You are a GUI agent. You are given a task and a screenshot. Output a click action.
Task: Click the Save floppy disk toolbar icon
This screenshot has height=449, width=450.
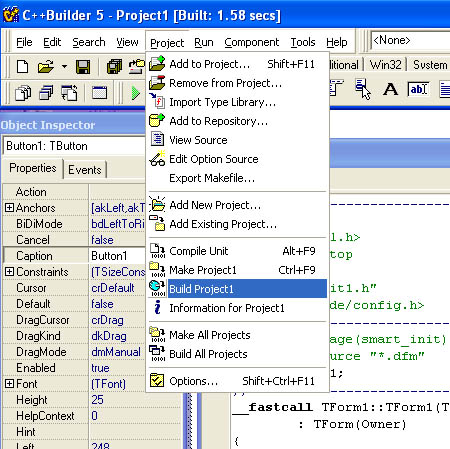point(83,67)
